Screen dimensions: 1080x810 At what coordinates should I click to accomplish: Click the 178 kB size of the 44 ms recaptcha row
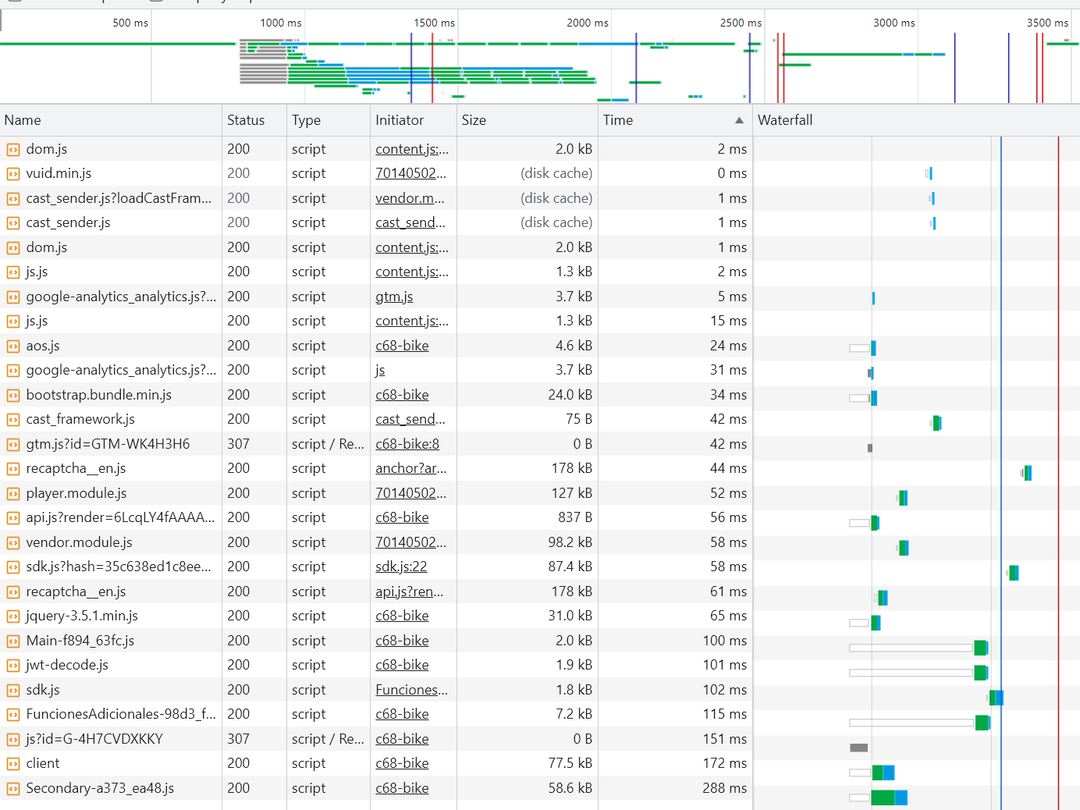click(575, 468)
